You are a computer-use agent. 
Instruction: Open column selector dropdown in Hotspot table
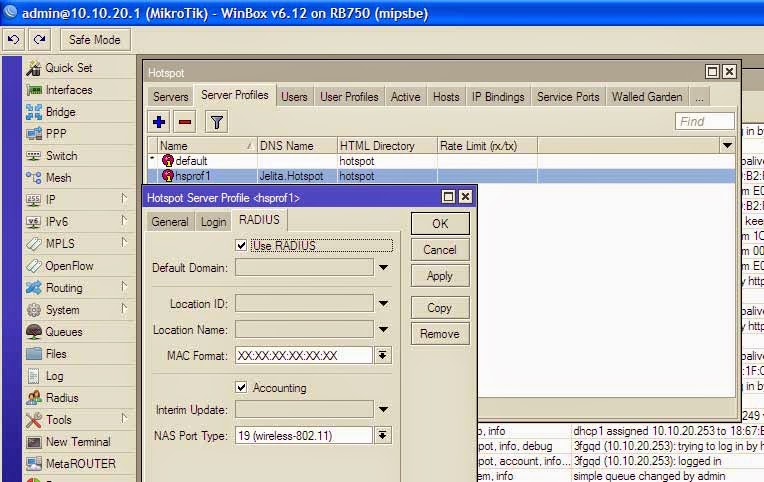point(727,145)
